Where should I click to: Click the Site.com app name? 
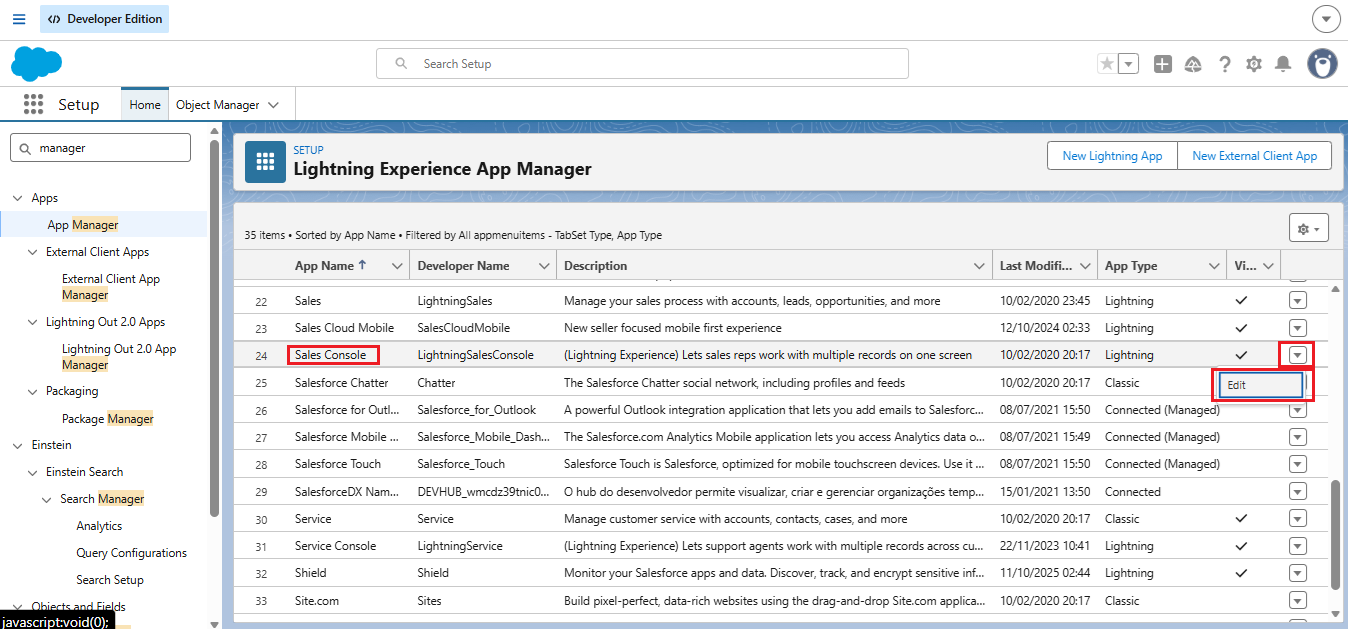(x=317, y=601)
